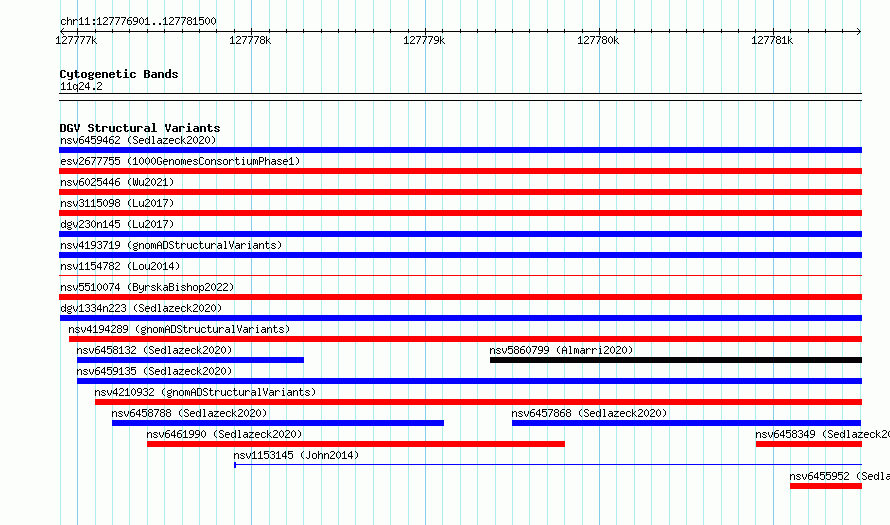Click the 11q24.2 cytogenetic band line
Image resolution: width=890 pixels, height=525 pixels.
pos(460,97)
